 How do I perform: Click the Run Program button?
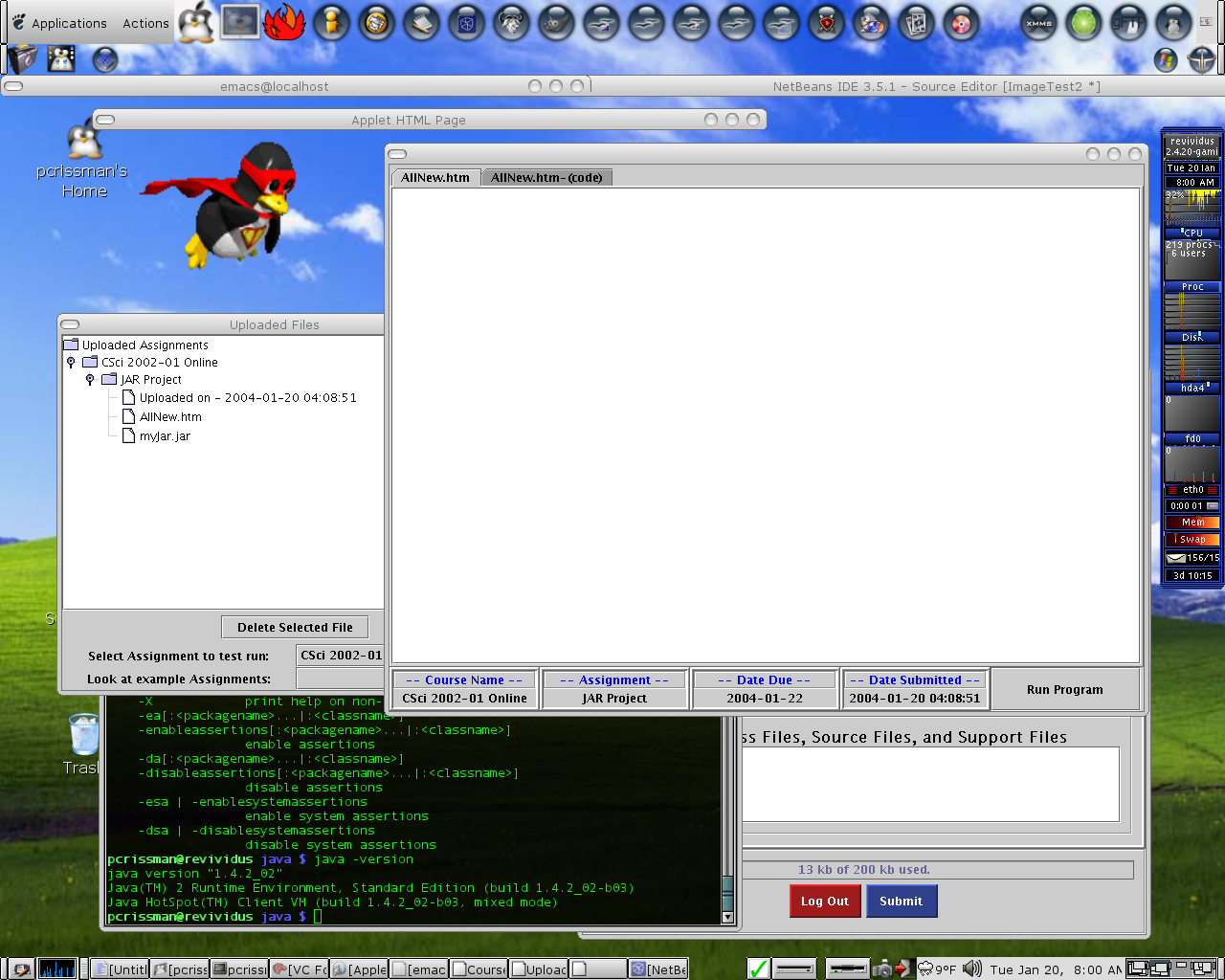pos(1064,689)
